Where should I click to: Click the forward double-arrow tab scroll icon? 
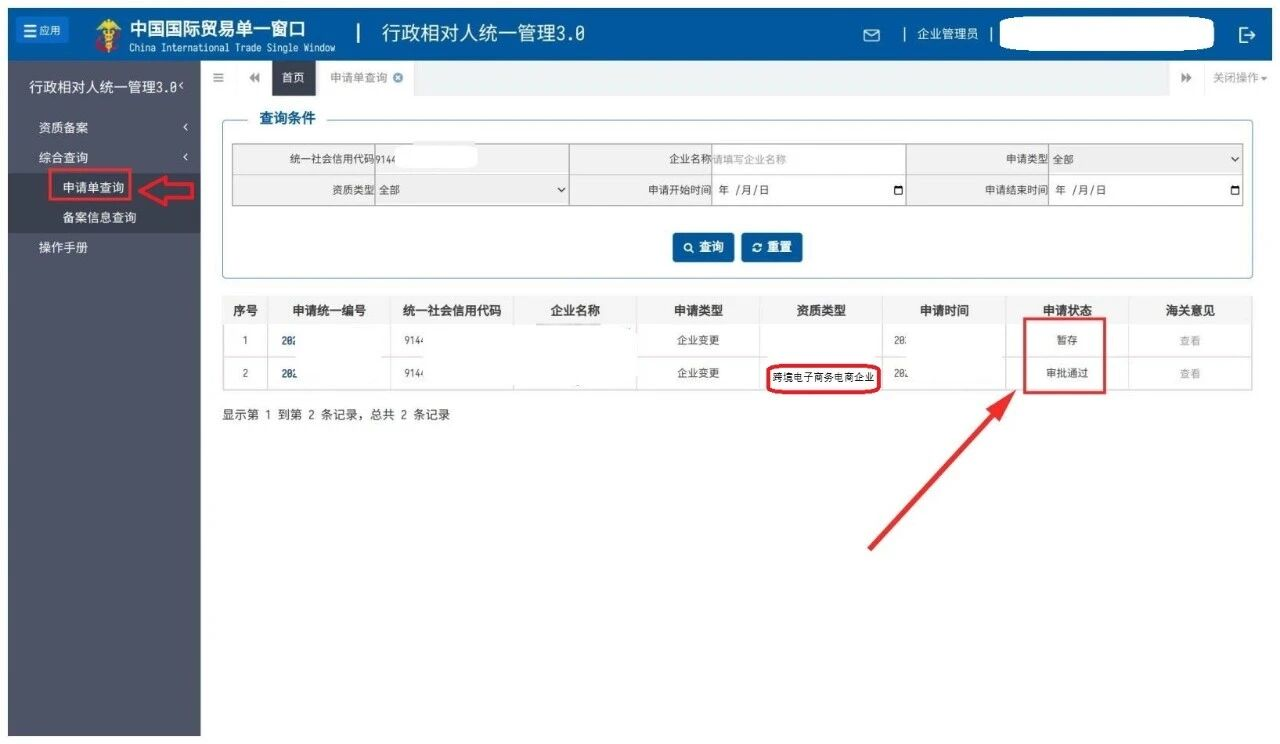[1186, 77]
